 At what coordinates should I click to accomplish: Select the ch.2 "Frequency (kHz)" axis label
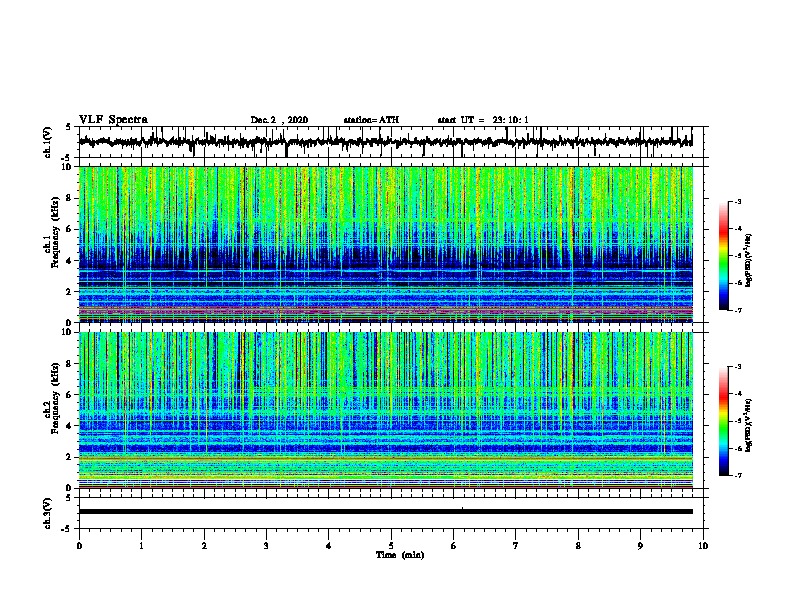[55, 398]
